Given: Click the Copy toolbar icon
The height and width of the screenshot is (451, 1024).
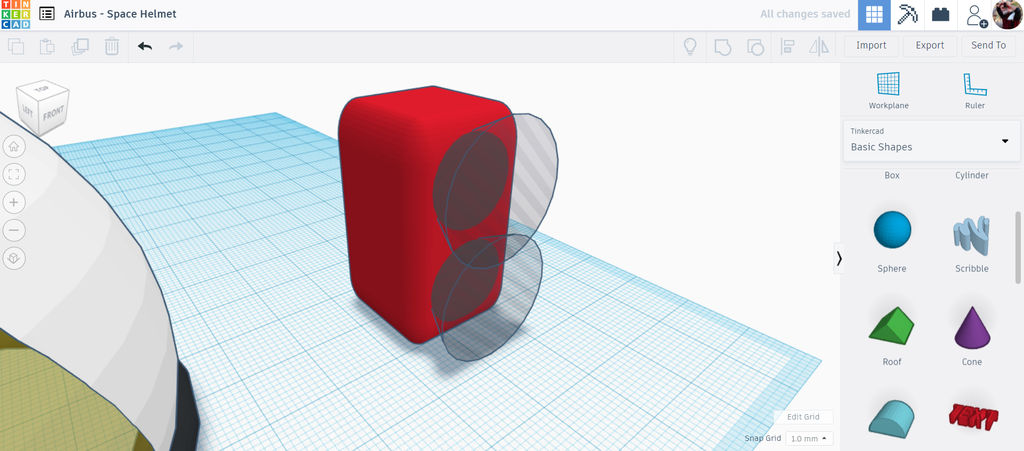Looking at the screenshot, I should pos(16,46).
